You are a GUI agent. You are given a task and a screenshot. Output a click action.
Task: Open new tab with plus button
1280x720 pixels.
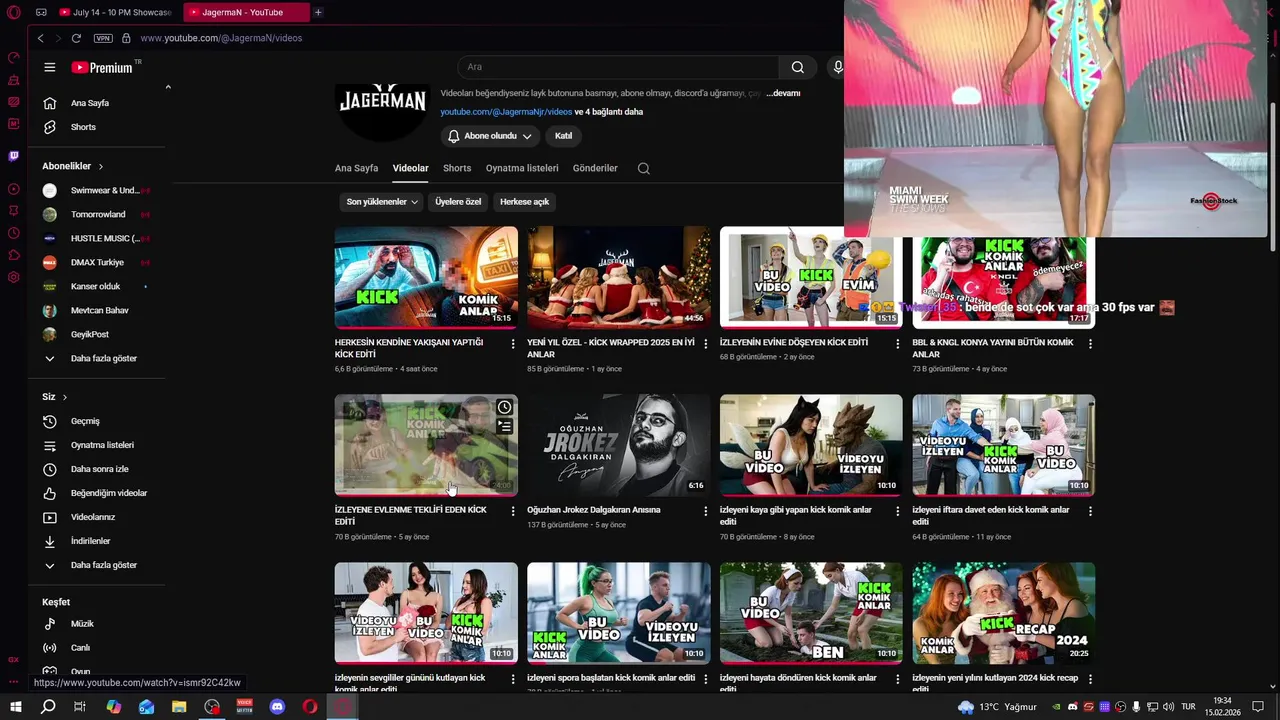click(x=318, y=12)
